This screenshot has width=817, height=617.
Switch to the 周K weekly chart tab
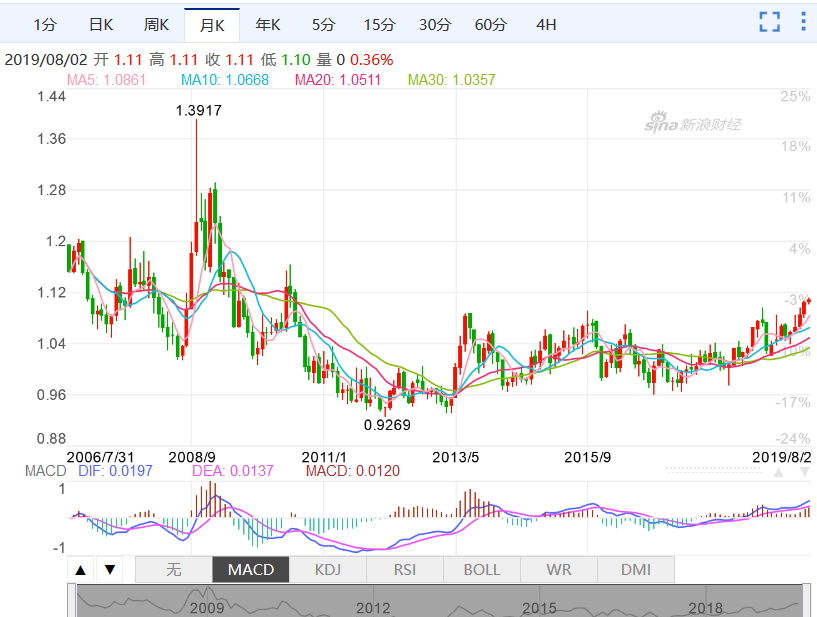pyautogui.click(x=156, y=24)
